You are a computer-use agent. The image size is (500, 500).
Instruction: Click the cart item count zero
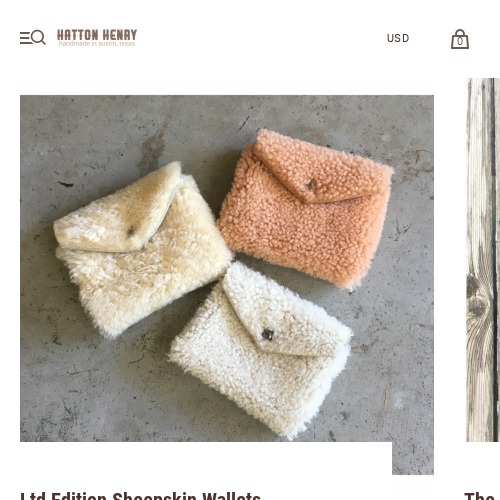coord(460,42)
